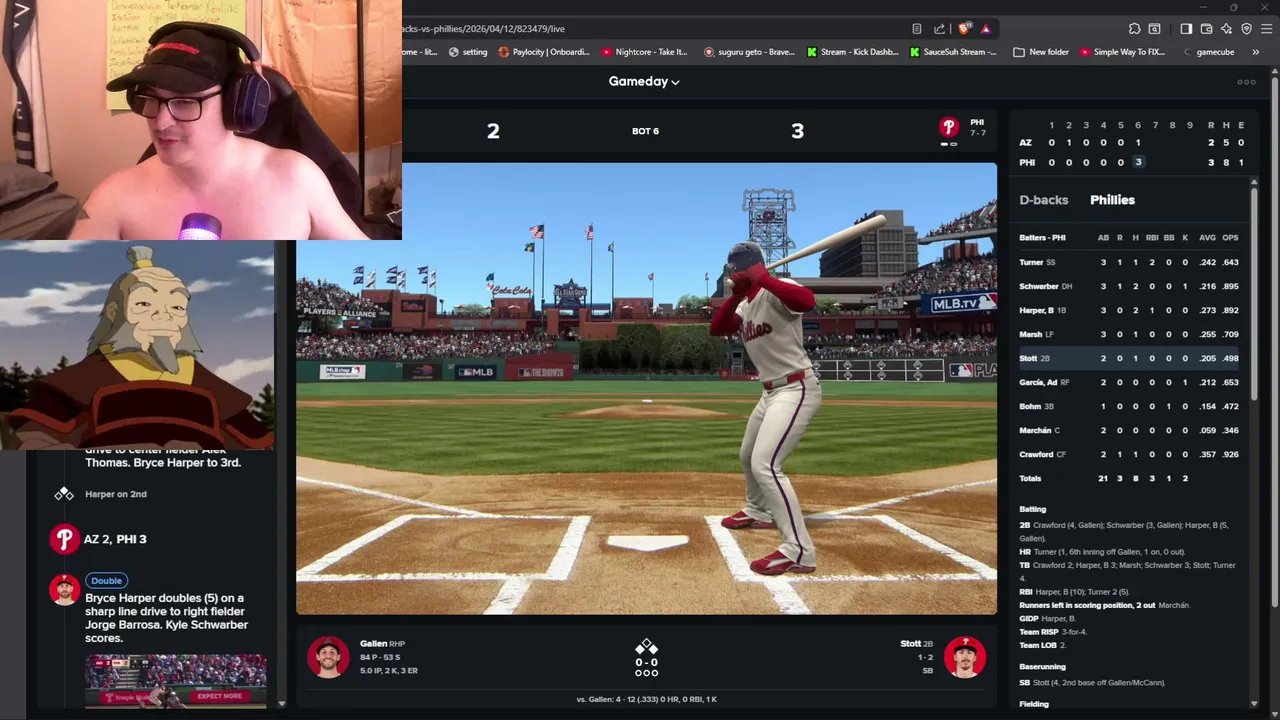Open the gamecube bookmark
The image size is (1280, 720).
point(1208,52)
